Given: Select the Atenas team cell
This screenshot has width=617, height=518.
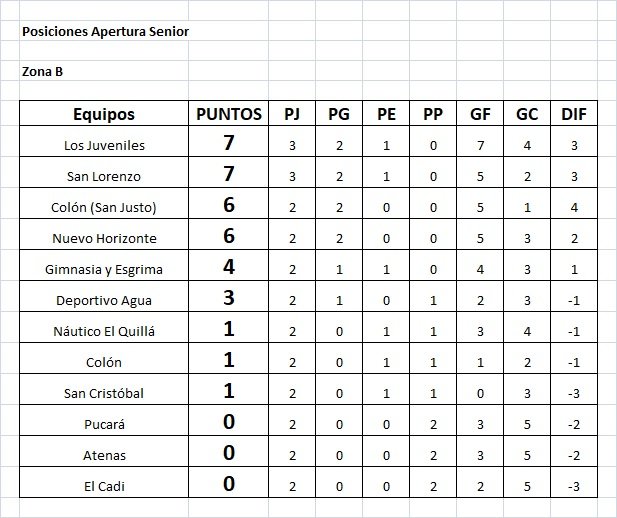Looking at the screenshot, I should coord(104,451).
